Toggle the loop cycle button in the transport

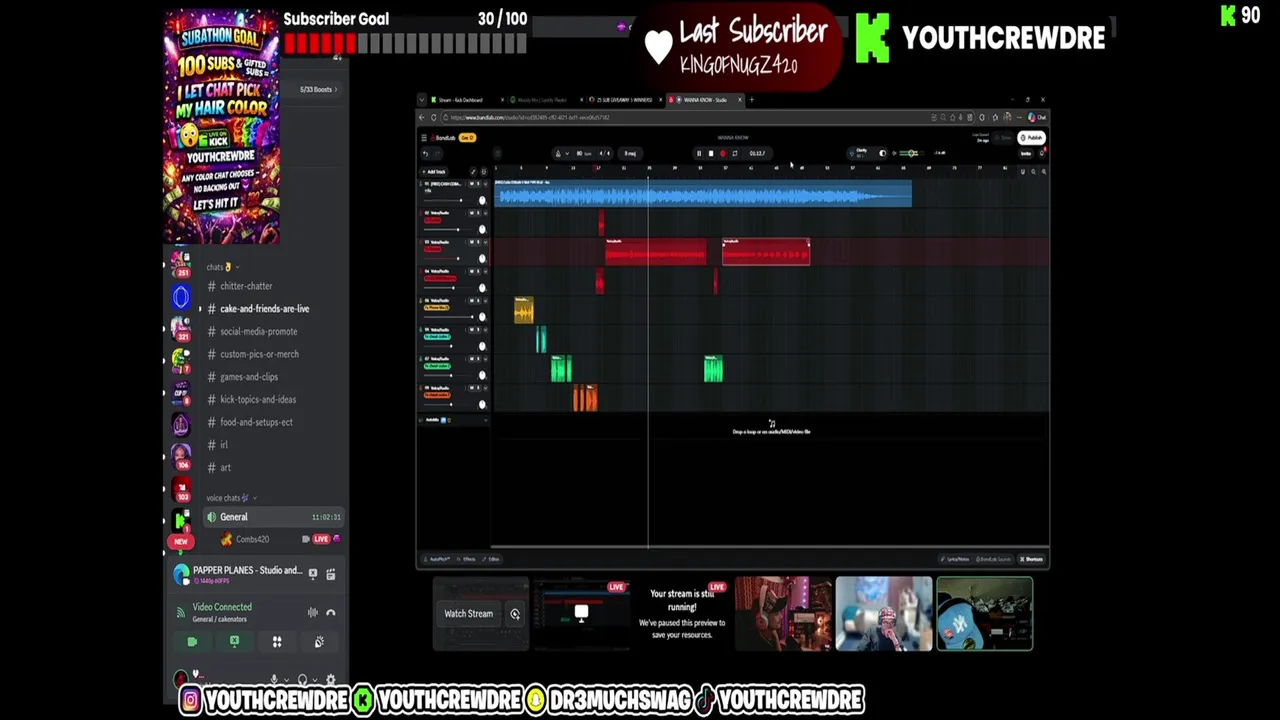pyautogui.click(x=735, y=153)
